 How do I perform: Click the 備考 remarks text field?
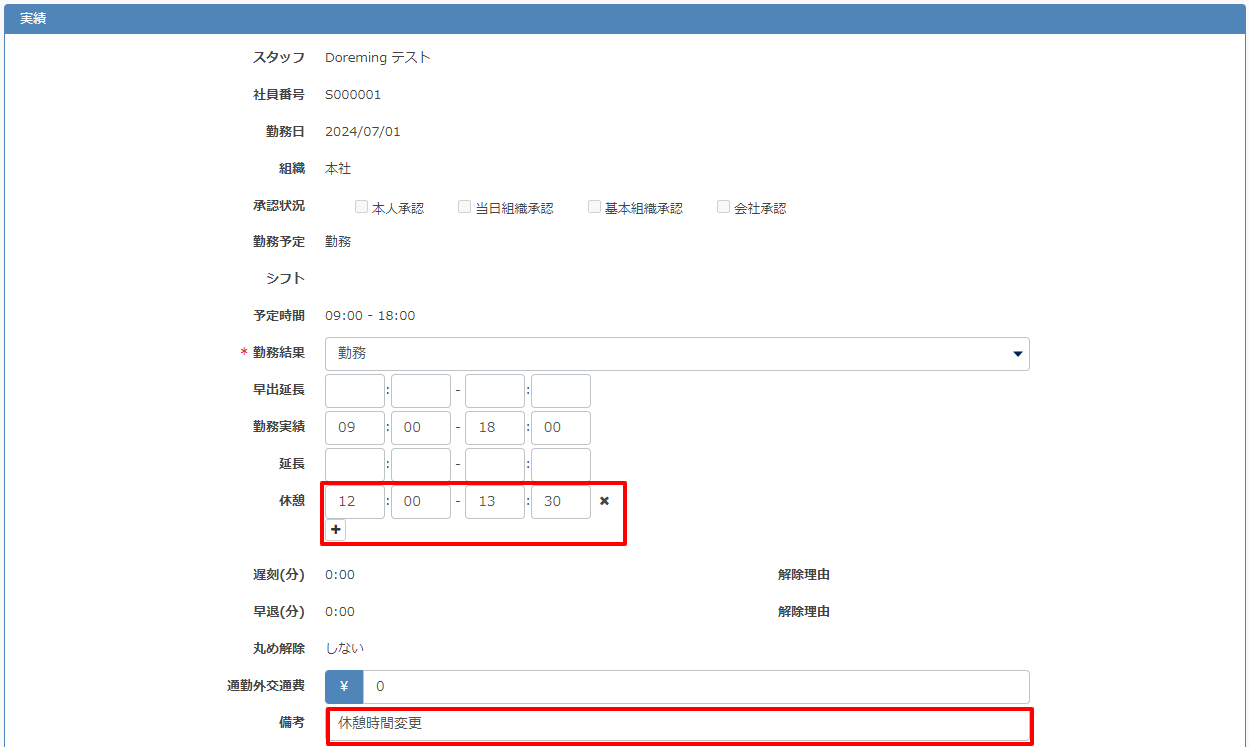pos(680,723)
